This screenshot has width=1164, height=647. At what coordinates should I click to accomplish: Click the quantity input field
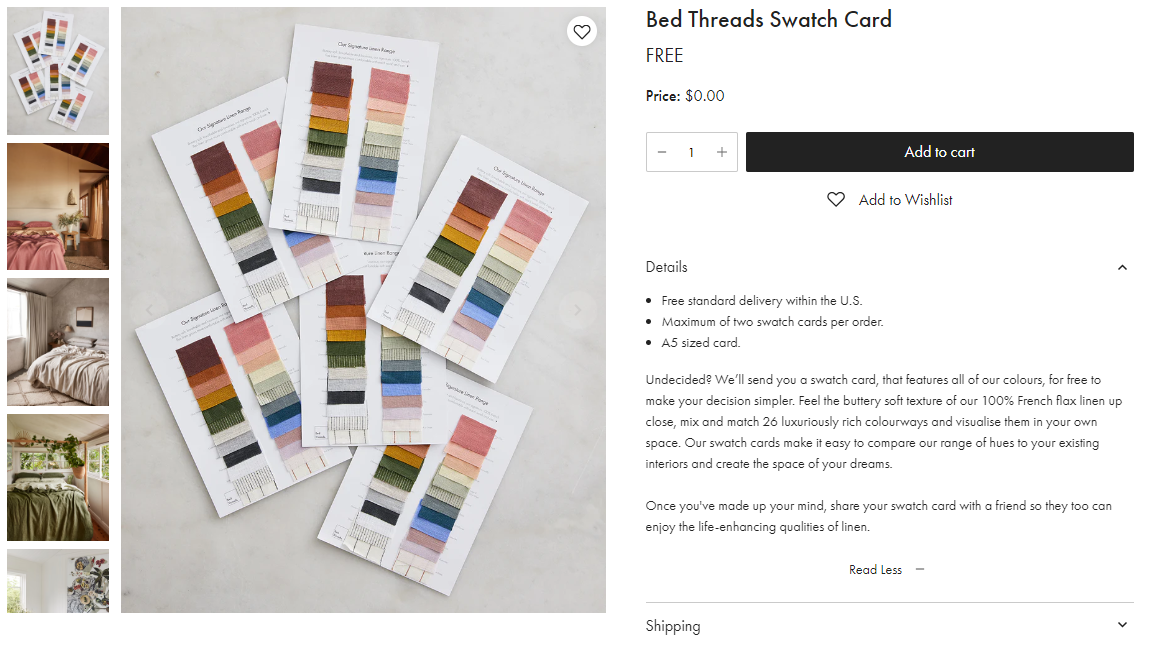(x=691, y=152)
